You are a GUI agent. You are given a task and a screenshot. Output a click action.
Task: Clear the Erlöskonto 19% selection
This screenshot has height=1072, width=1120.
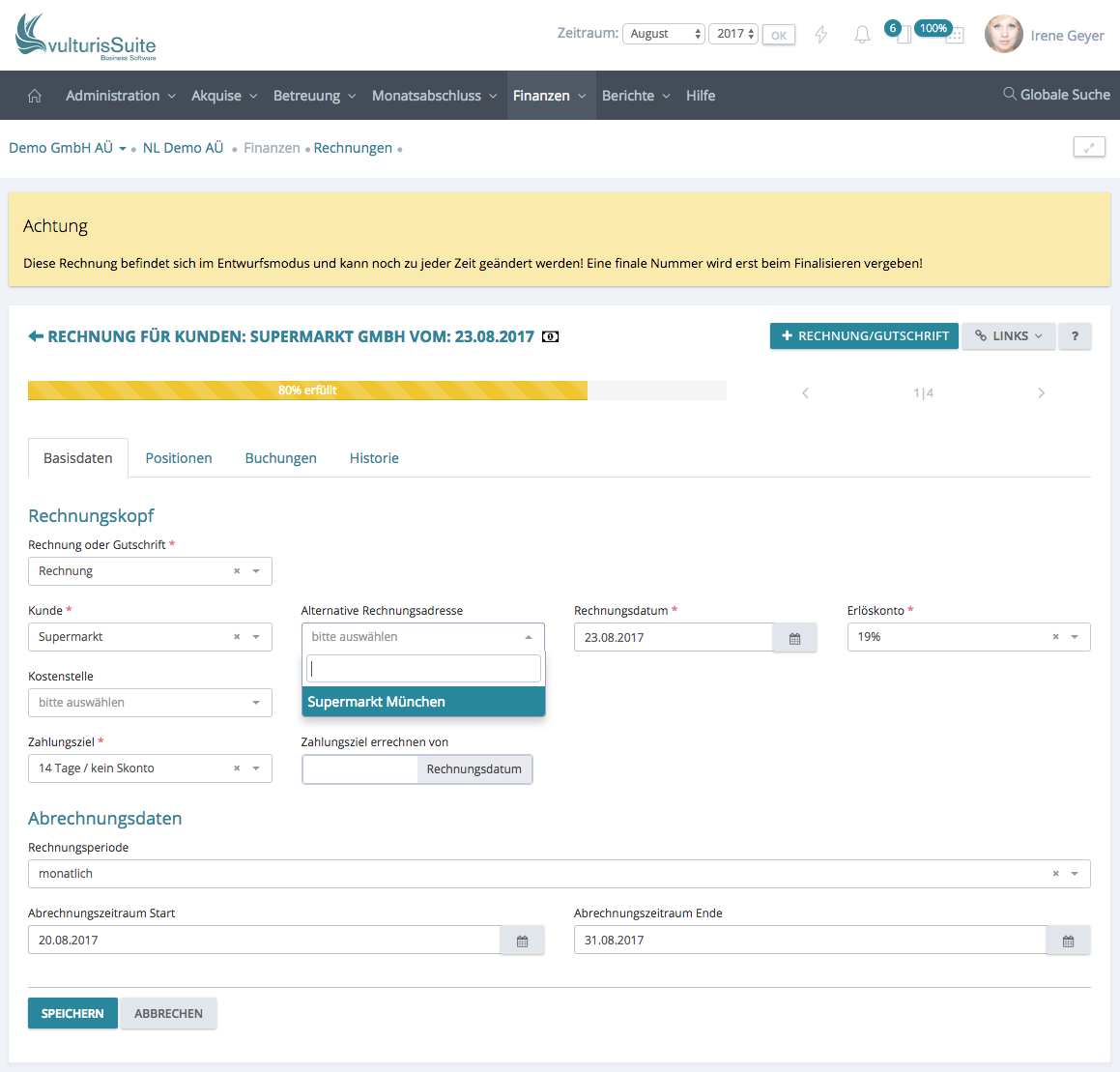pos(1055,637)
